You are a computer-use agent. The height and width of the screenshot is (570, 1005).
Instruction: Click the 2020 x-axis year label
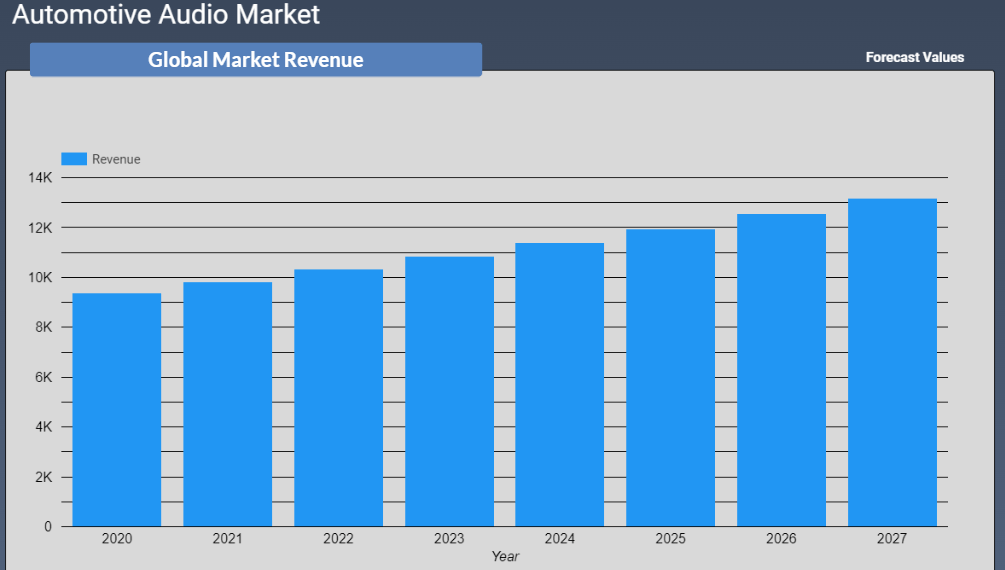pyautogui.click(x=117, y=539)
